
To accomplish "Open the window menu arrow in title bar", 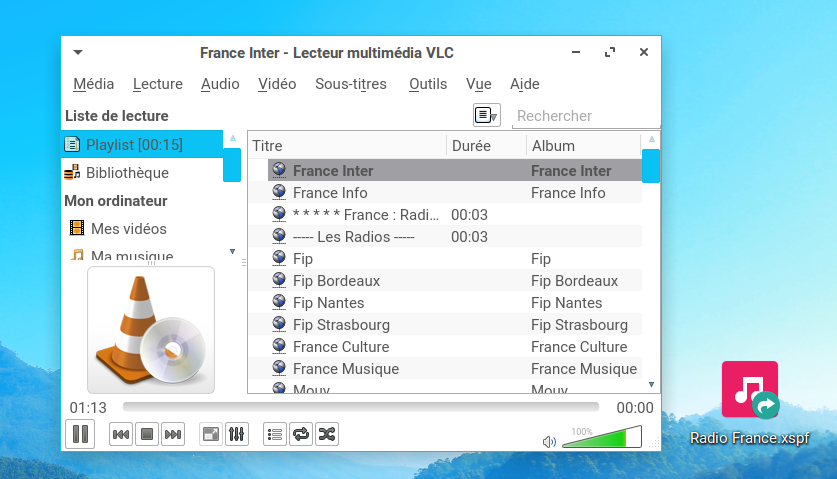I will click(78, 53).
